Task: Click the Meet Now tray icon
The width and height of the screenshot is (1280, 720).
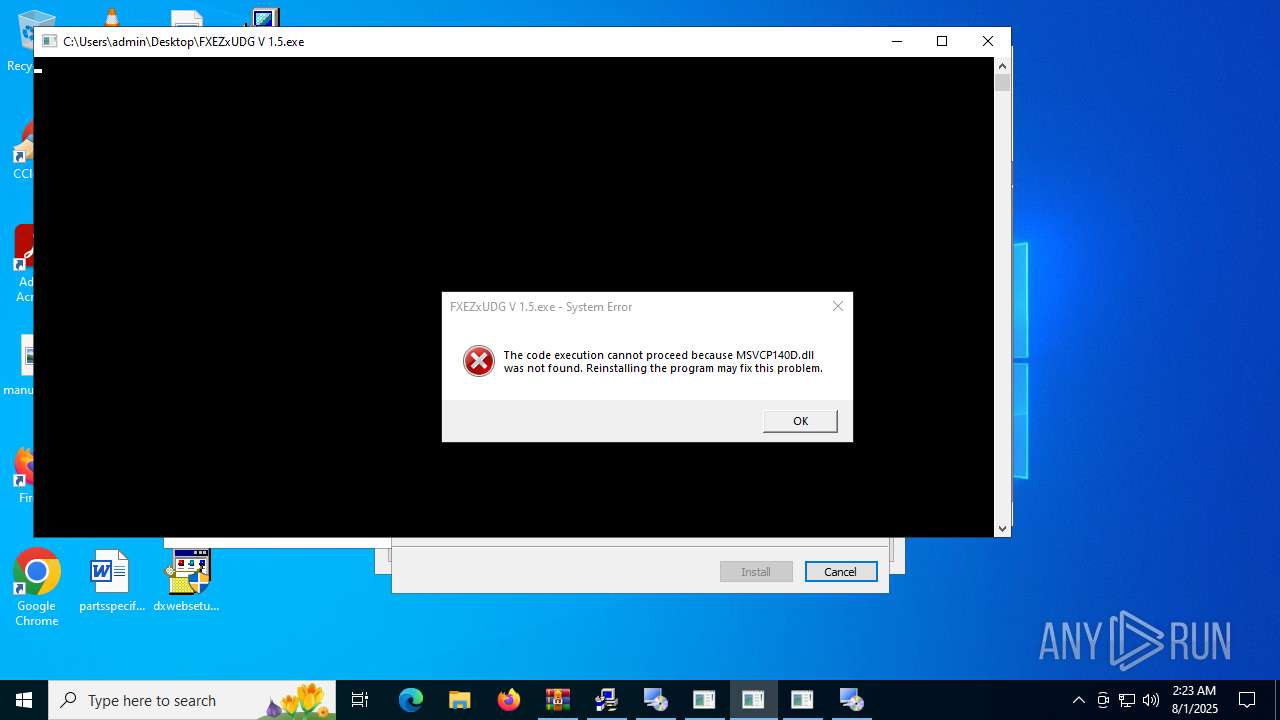Action: (1103, 700)
